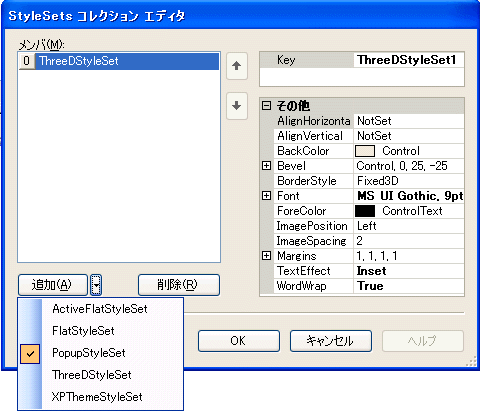Expand the Font property

[266, 196]
